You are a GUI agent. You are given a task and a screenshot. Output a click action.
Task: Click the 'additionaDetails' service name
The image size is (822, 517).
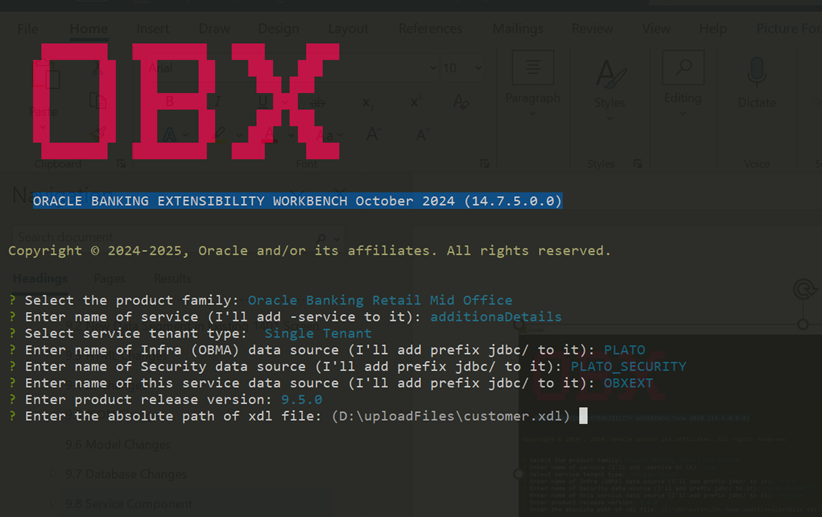(496, 317)
